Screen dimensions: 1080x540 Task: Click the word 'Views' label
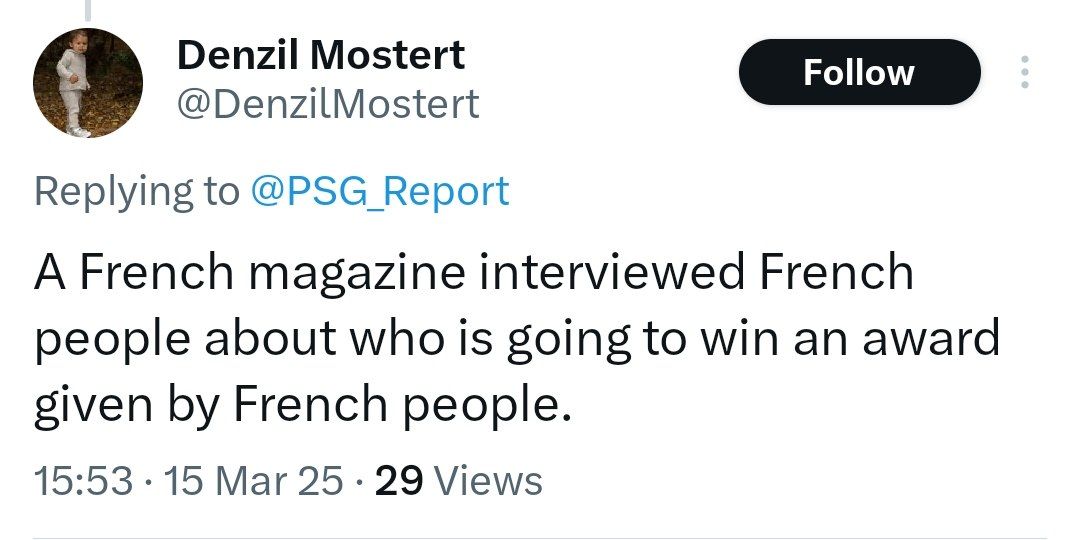tap(489, 480)
